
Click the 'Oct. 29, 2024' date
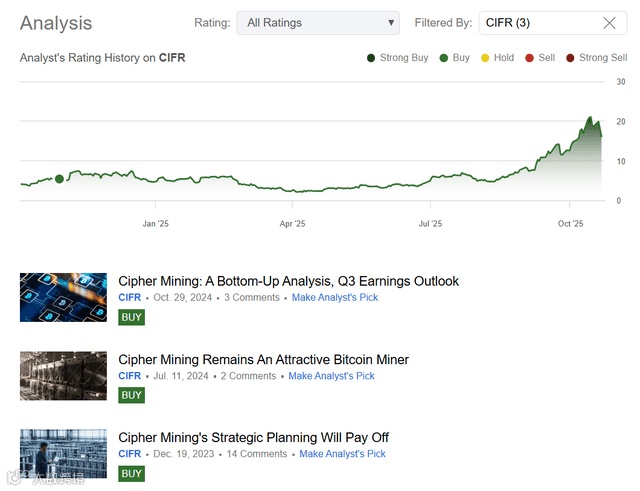click(182, 298)
